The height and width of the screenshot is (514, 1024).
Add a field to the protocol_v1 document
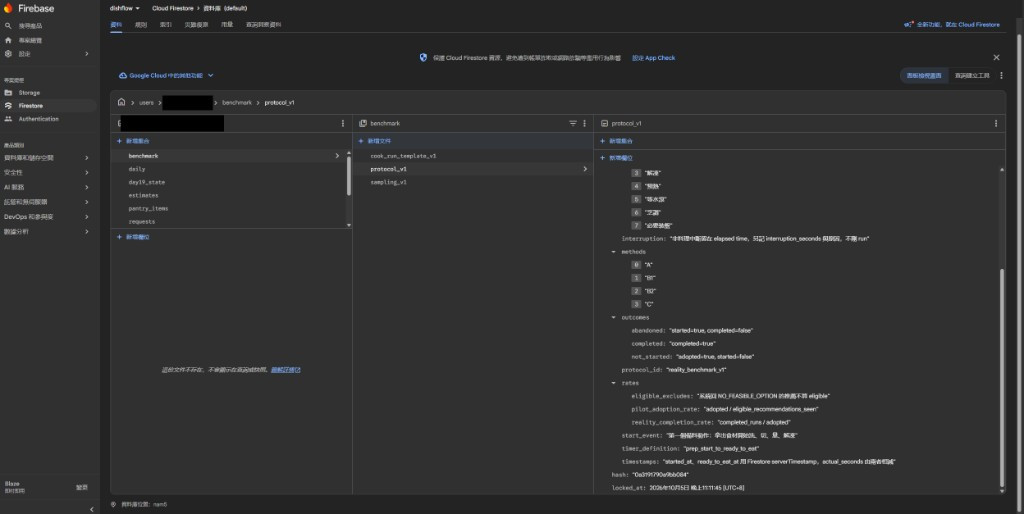tap(617, 158)
